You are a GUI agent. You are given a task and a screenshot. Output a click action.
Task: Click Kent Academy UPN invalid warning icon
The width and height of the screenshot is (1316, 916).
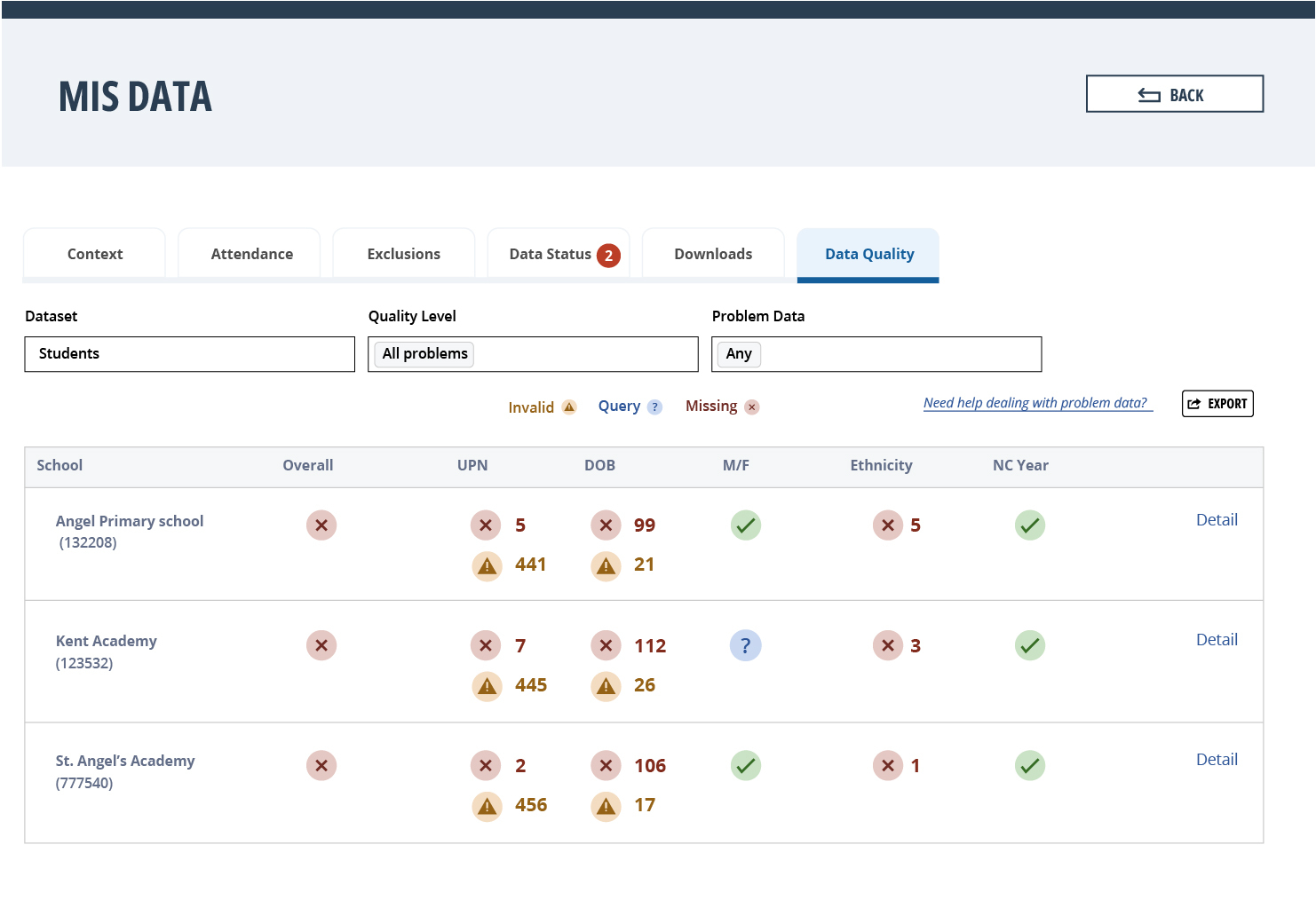point(487,686)
